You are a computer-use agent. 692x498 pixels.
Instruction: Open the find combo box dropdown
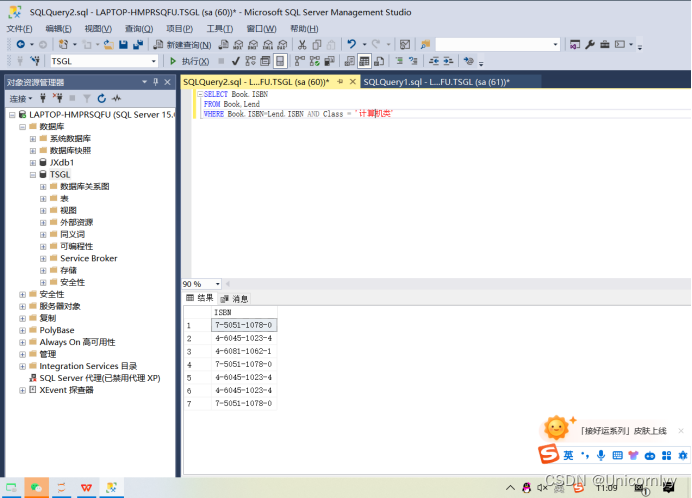click(555, 44)
